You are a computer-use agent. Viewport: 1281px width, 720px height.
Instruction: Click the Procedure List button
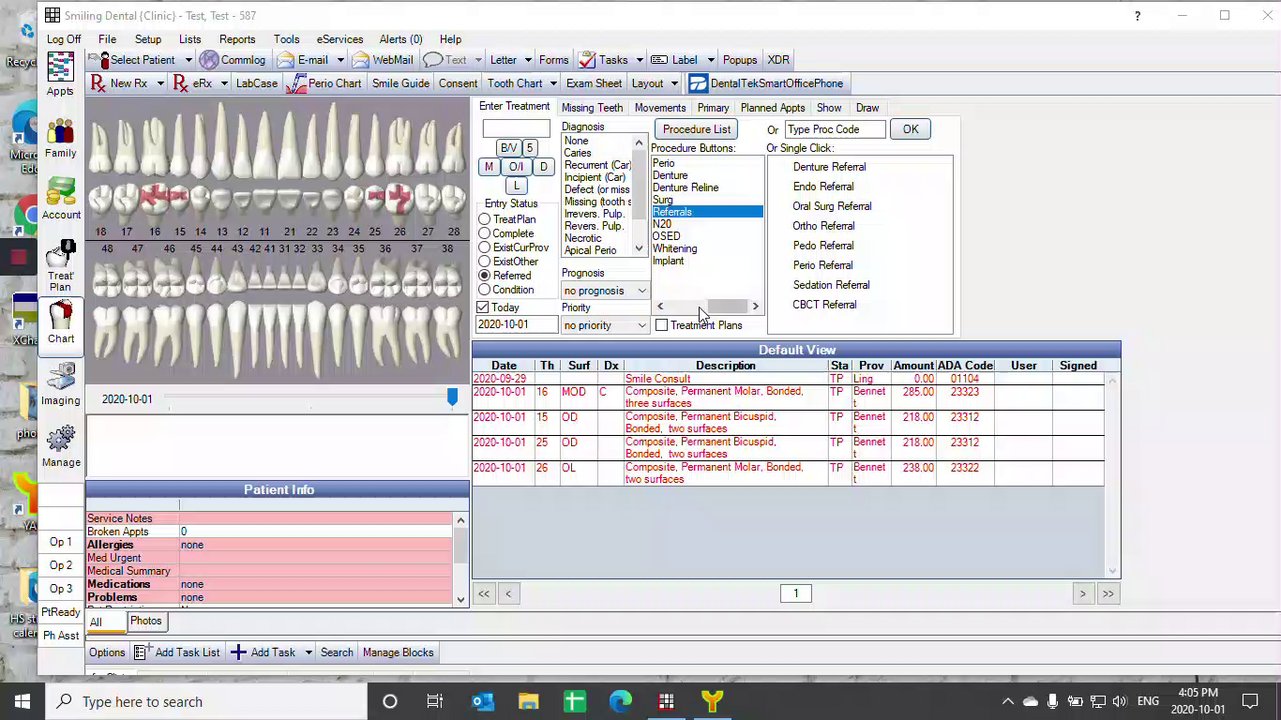point(696,130)
